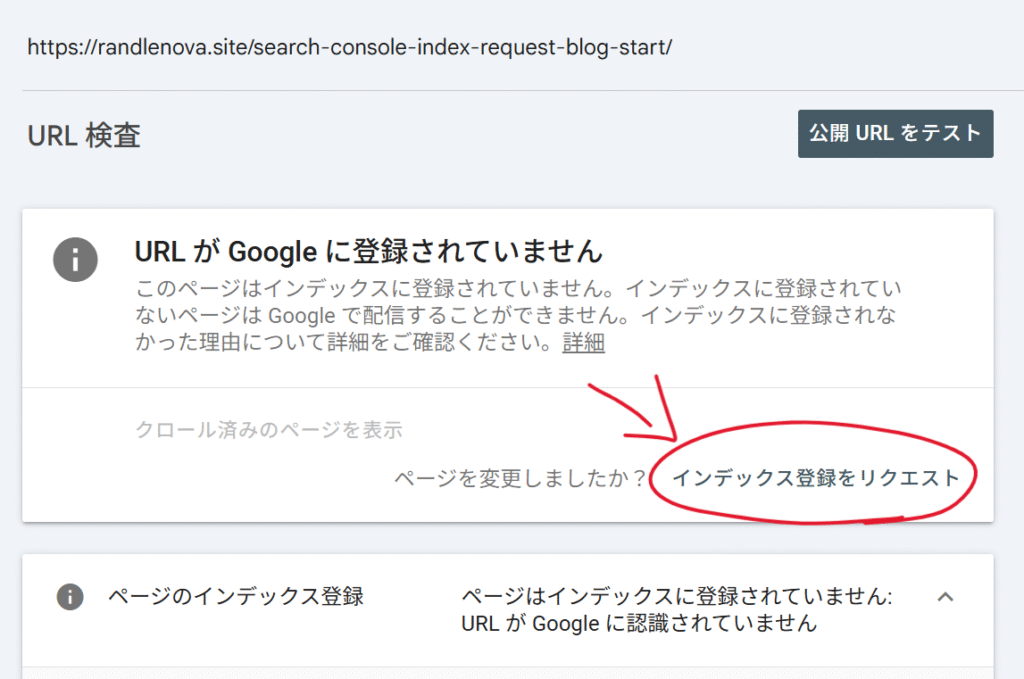Click the URL が Google に登録されていません title
This screenshot has width=1024, height=679.
pos(369,249)
